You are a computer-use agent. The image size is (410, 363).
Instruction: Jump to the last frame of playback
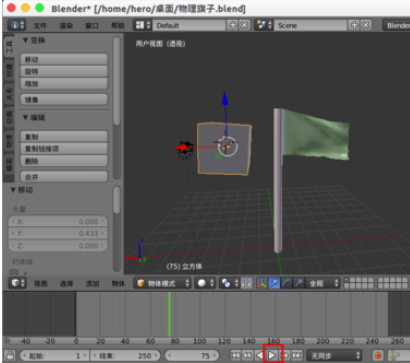point(297,356)
